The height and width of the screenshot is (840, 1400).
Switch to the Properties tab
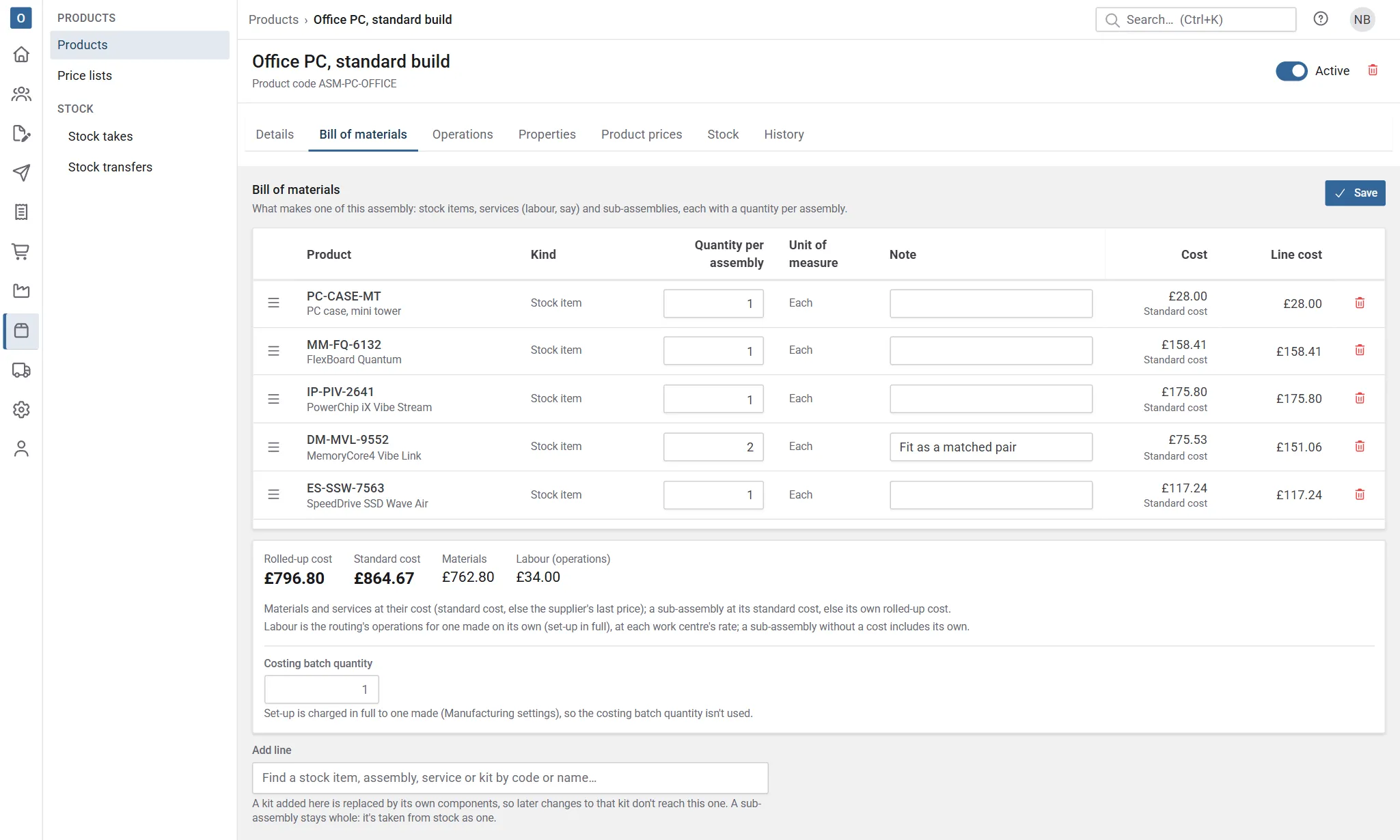[547, 135]
